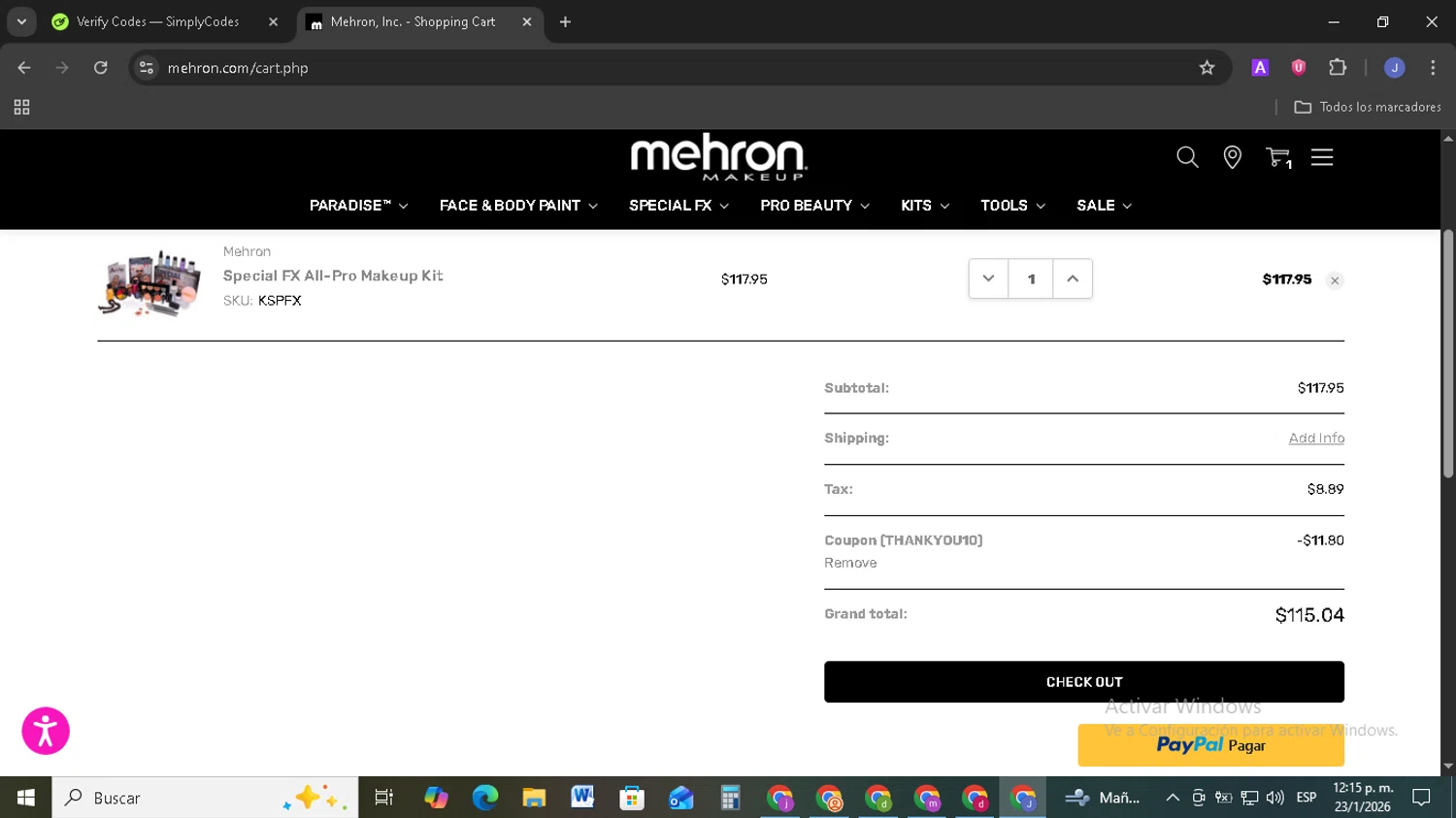Open the red shield browser extension
1456x818 pixels.
coord(1299,68)
